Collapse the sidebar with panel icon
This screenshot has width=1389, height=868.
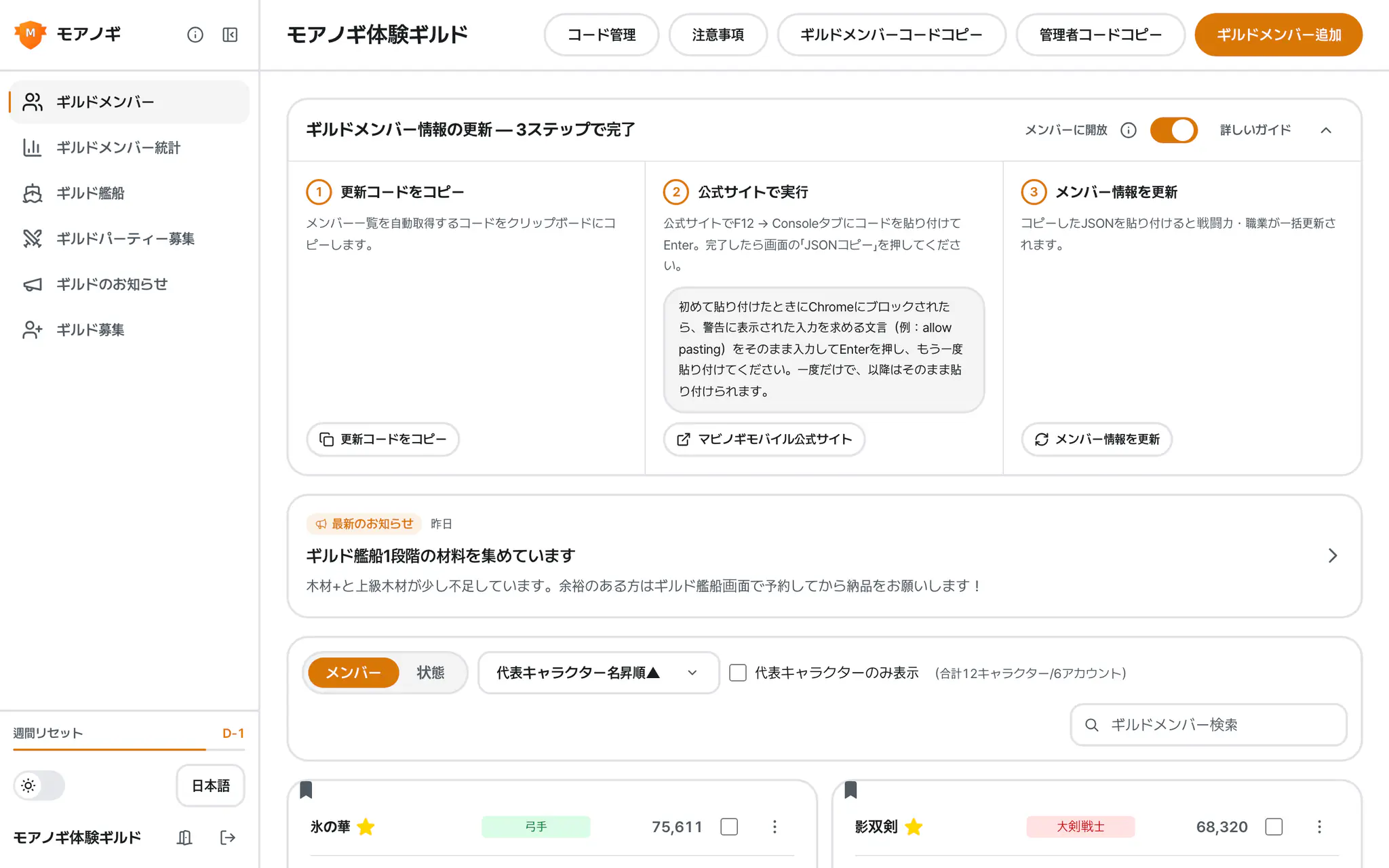pos(230,35)
